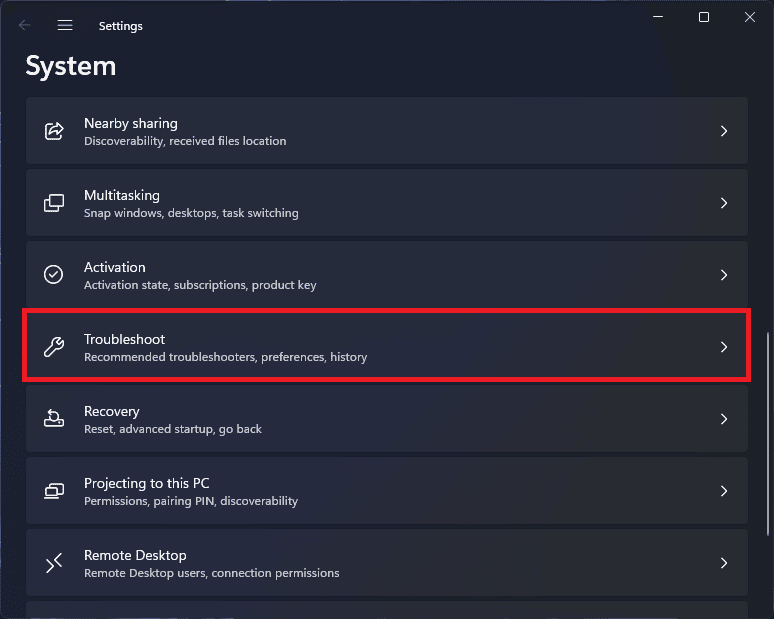
Task: Open the Troubleshoot settings entry
Action: coord(387,347)
